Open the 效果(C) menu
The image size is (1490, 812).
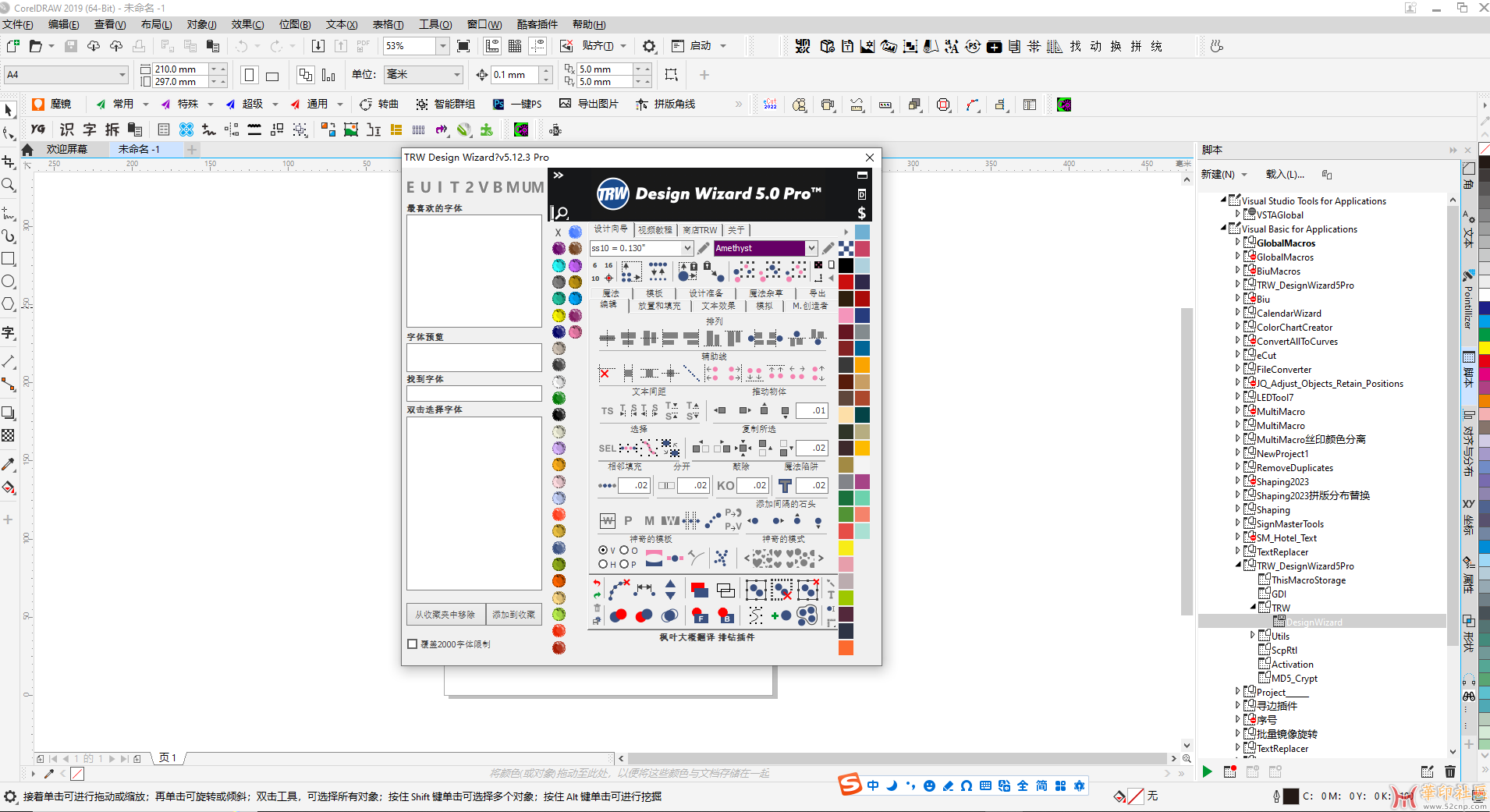[x=247, y=24]
